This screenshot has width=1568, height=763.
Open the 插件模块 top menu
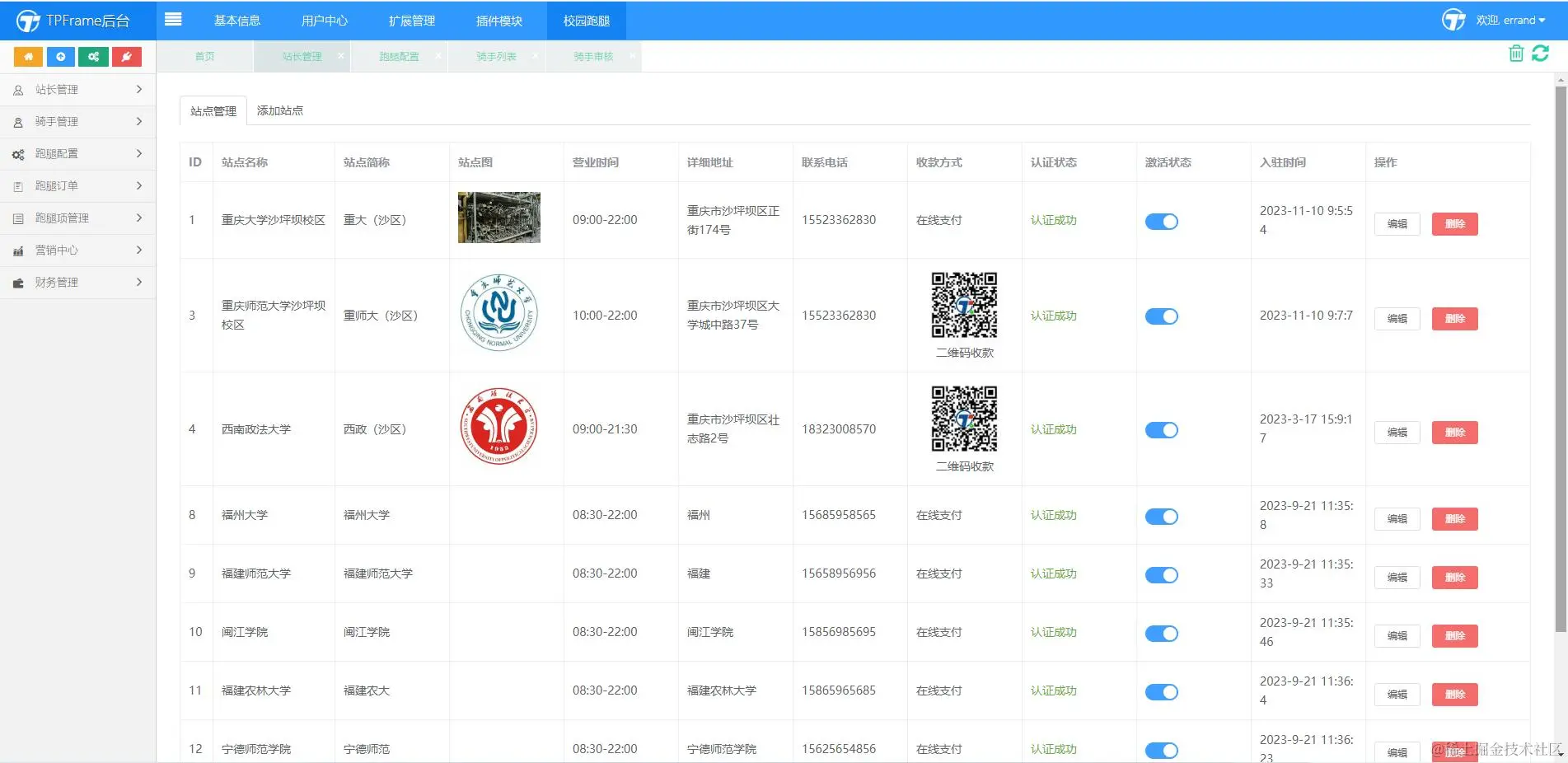coord(499,21)
